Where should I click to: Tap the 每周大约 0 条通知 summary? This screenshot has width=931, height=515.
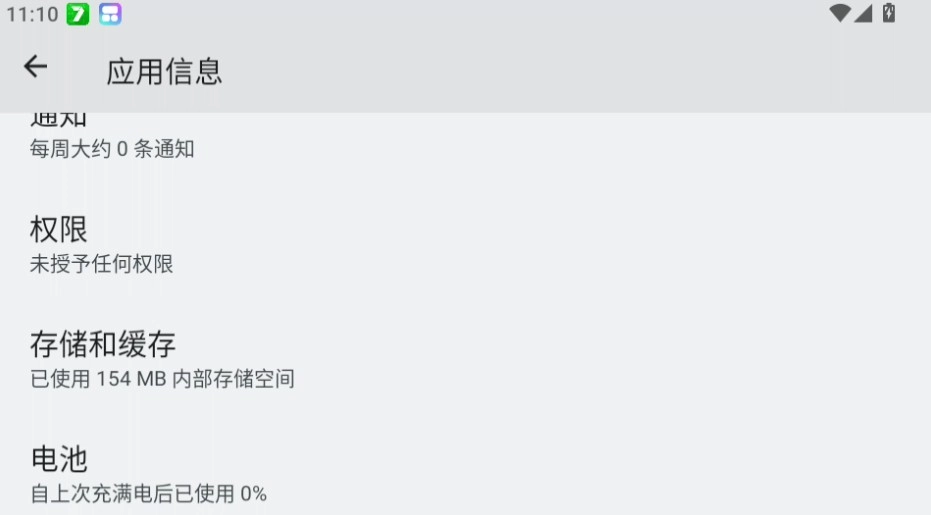(112, 149)
